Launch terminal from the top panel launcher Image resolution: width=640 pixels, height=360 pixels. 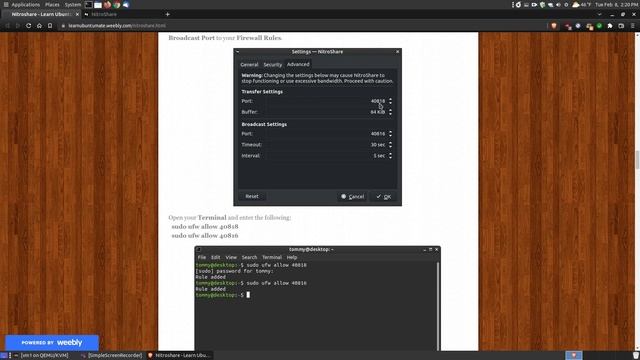tap(89, 4)
